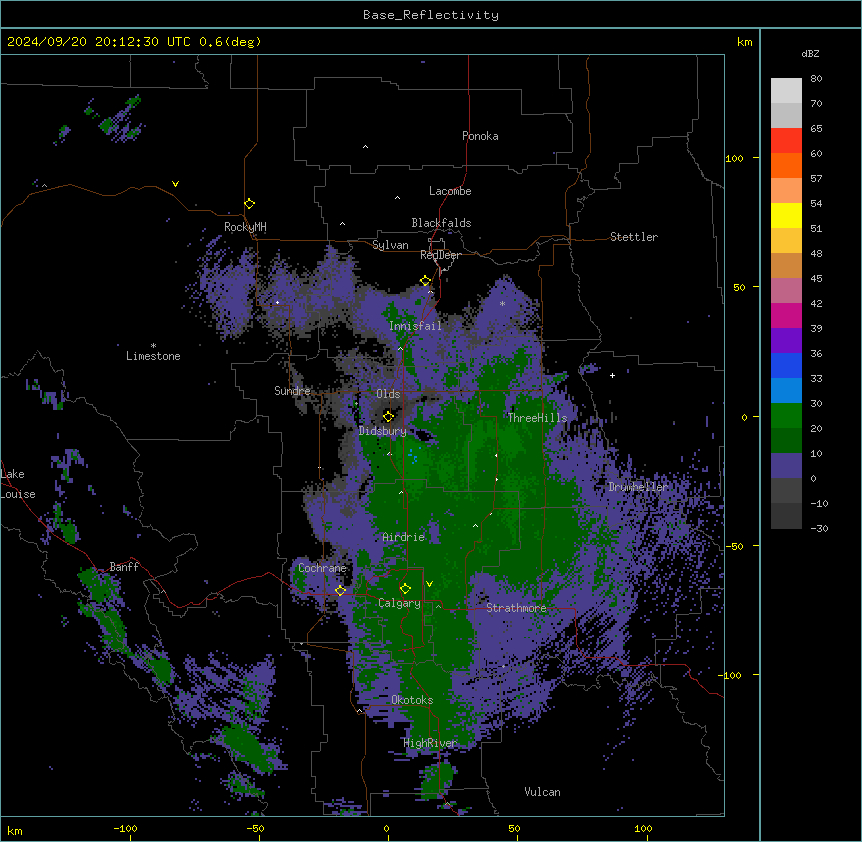The image size is (862, 842).
Task: Select the white plus marker north of Drumheller
Action: (612, 375)
